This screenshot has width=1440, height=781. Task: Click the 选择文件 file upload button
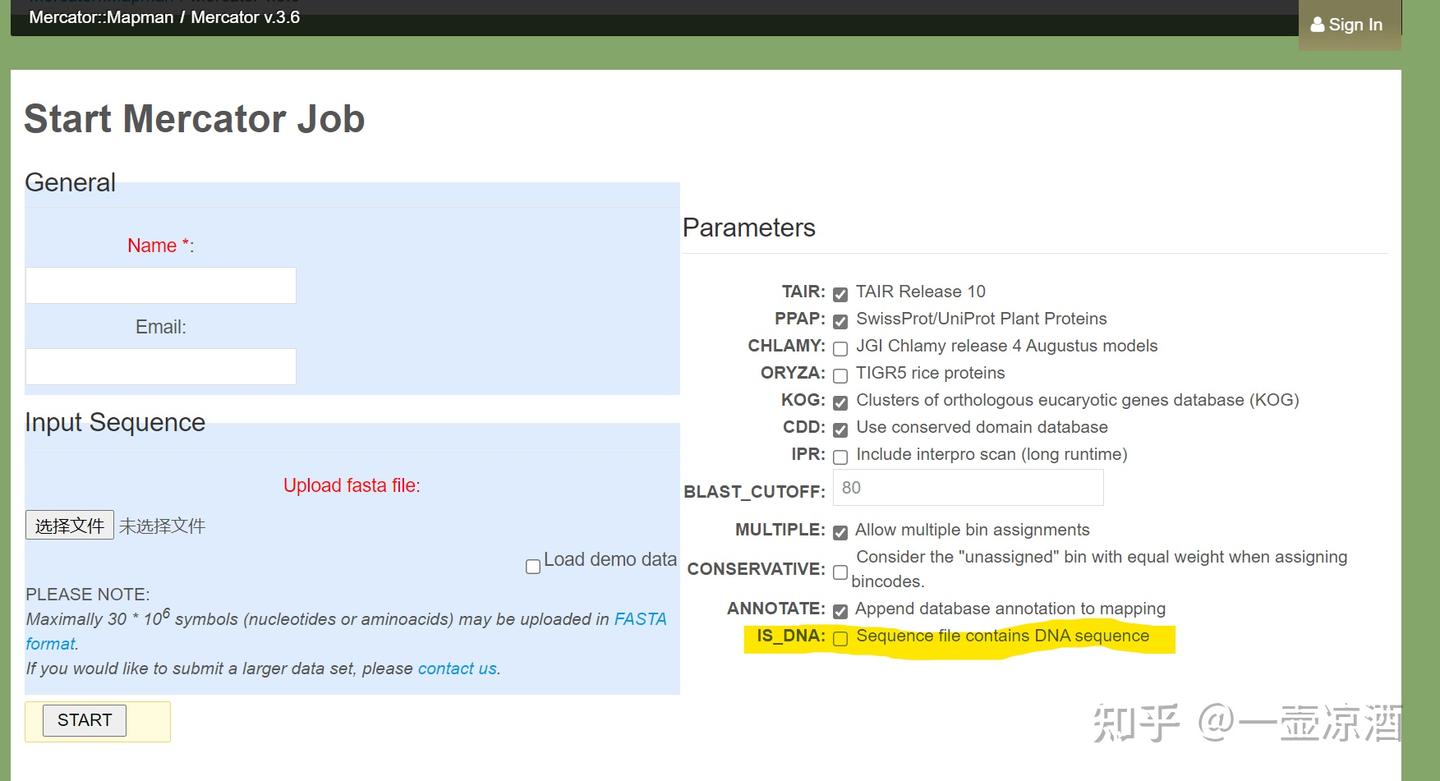click(69, 524)
